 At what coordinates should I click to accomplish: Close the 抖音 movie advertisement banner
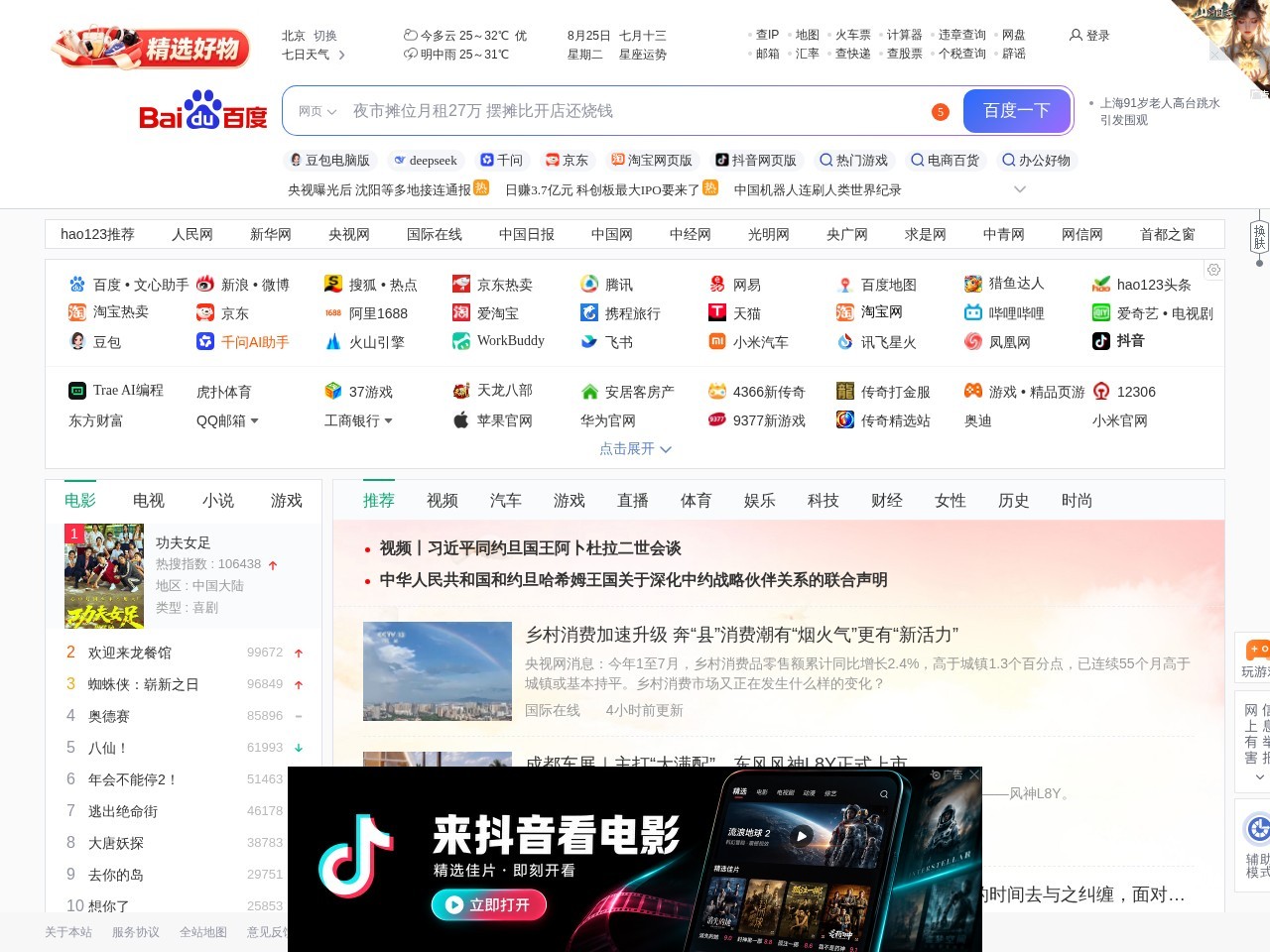[974, 774]
